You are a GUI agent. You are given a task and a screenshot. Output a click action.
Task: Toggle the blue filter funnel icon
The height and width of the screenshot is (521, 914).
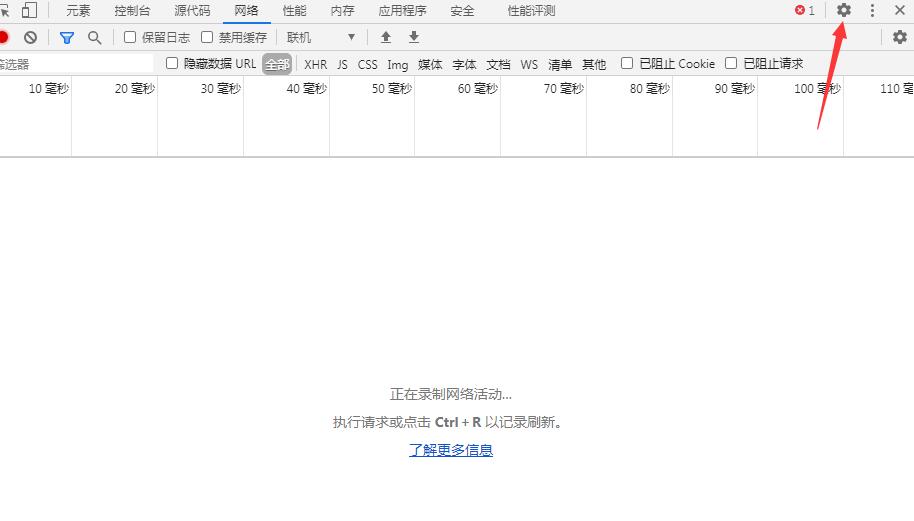(67, 38)
